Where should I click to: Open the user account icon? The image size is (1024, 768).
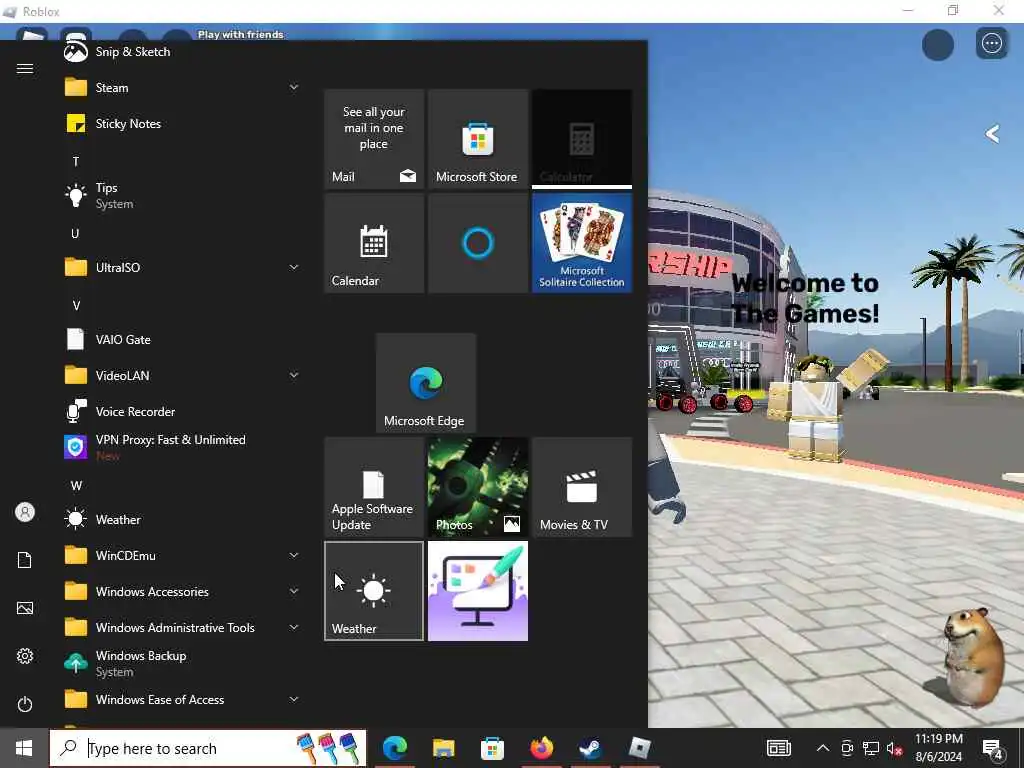pyautogui.click(x=25, y=512)
